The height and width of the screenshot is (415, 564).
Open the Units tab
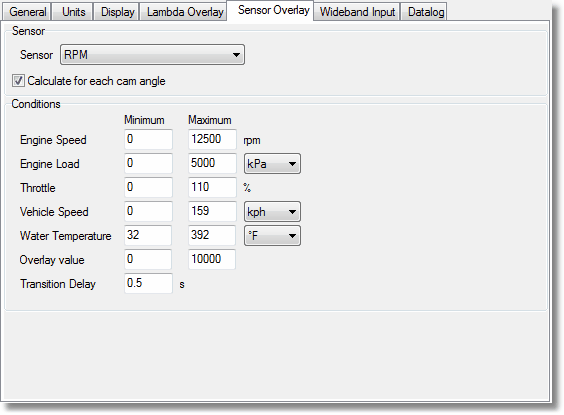coord(73,12)
